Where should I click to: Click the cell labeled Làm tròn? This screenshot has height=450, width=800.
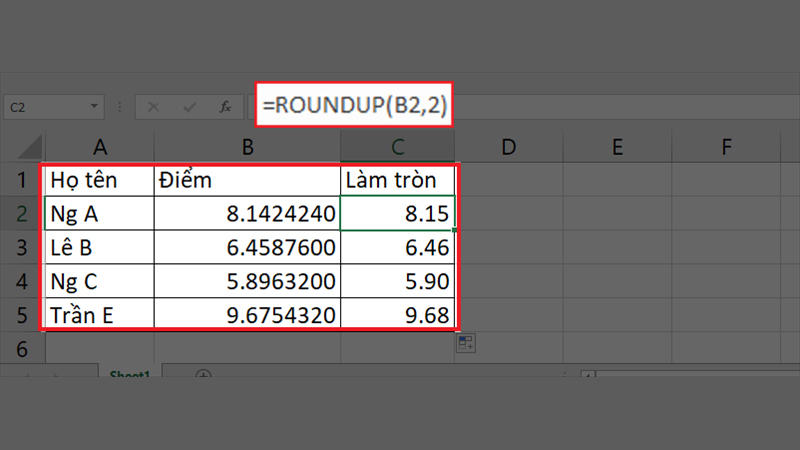point(397,180)
